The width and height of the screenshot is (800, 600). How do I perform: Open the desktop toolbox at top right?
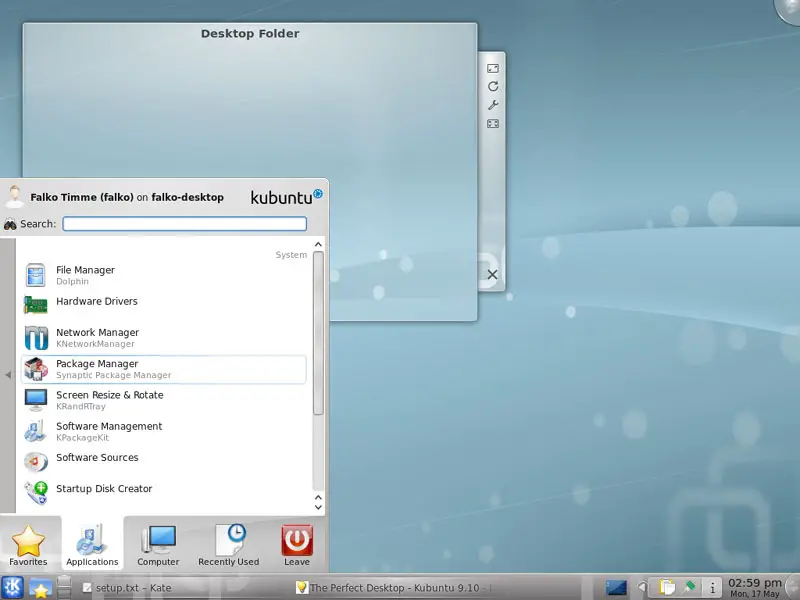[788, 9]
